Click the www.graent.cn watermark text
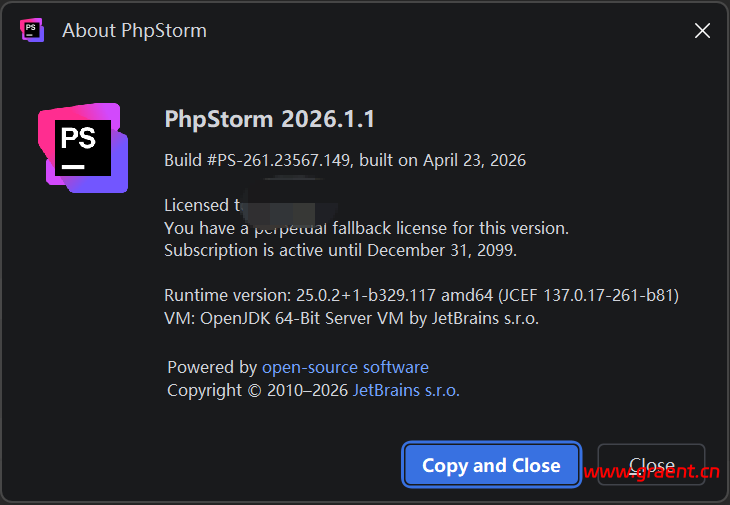This screenshot has height=505, width=730. (652, 474)
